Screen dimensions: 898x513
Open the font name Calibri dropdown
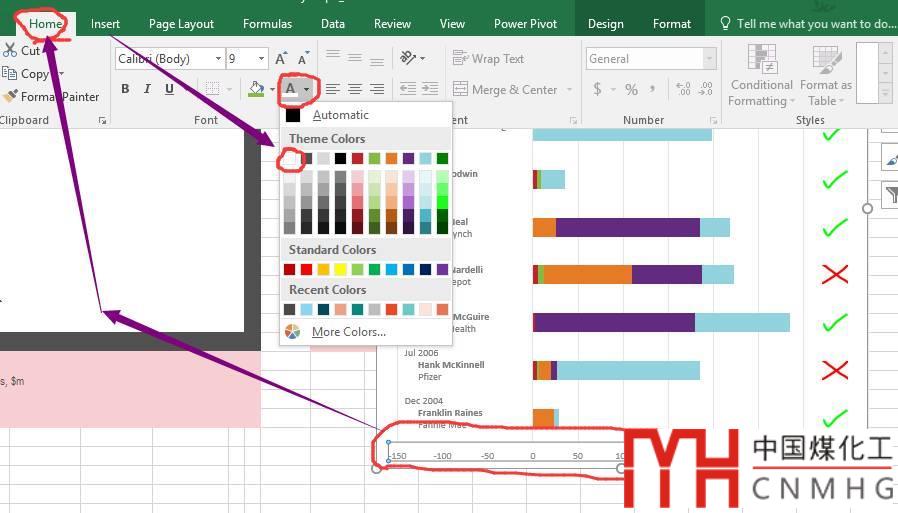click(217, 59)
